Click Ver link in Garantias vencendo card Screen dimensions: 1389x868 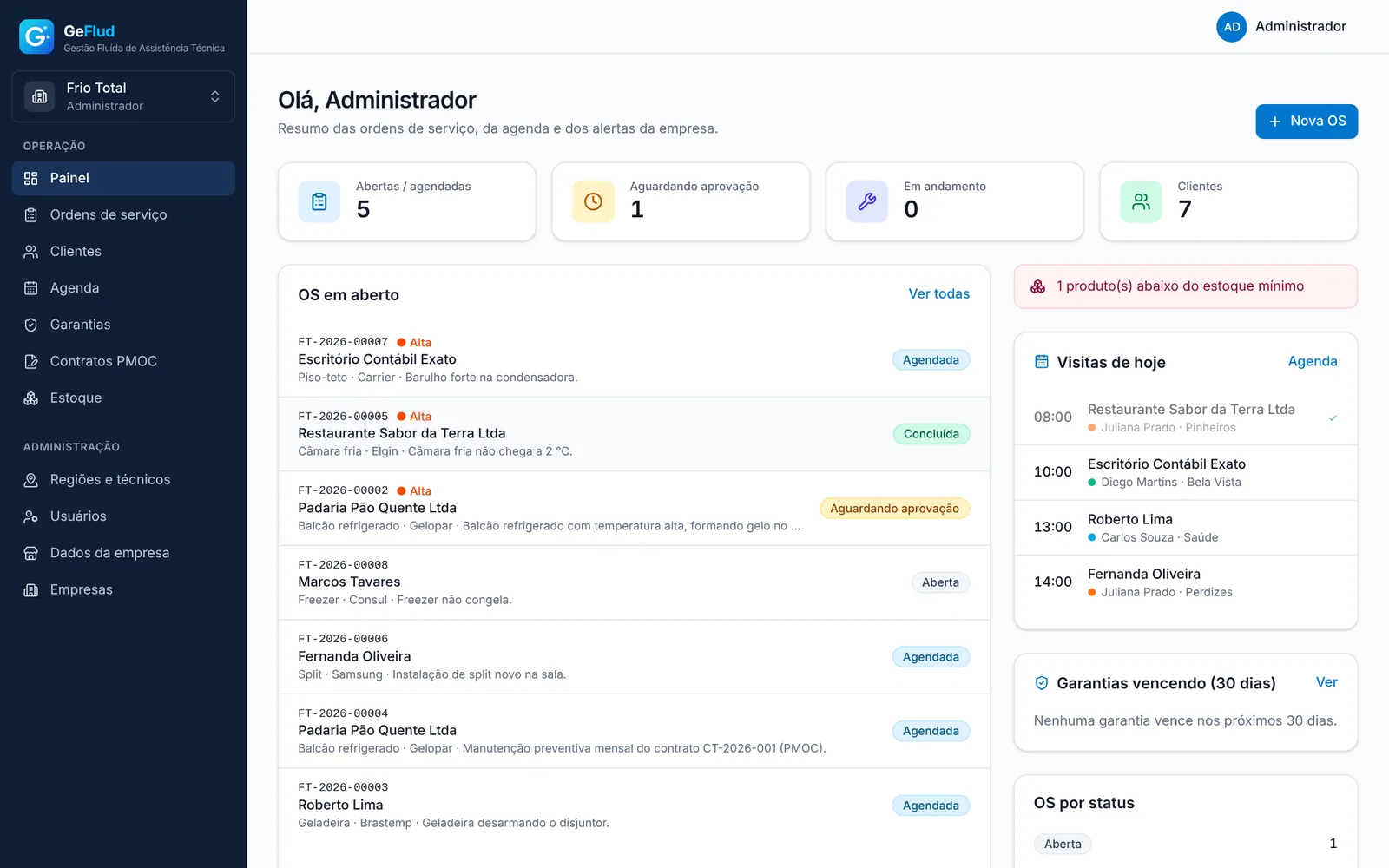click(1326, 682)
